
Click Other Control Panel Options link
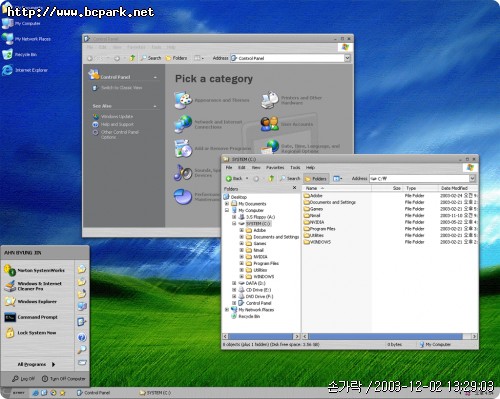pyautogui.click(x=120, y=134)
